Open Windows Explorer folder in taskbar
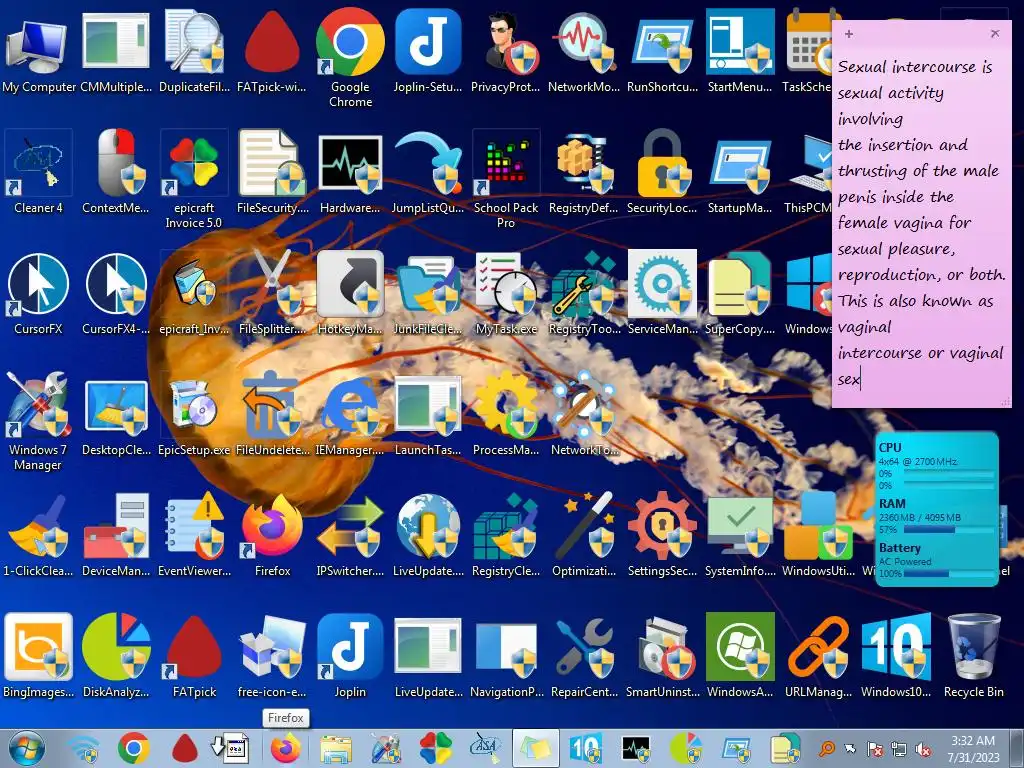1024x768 pixels. [336, 748]
